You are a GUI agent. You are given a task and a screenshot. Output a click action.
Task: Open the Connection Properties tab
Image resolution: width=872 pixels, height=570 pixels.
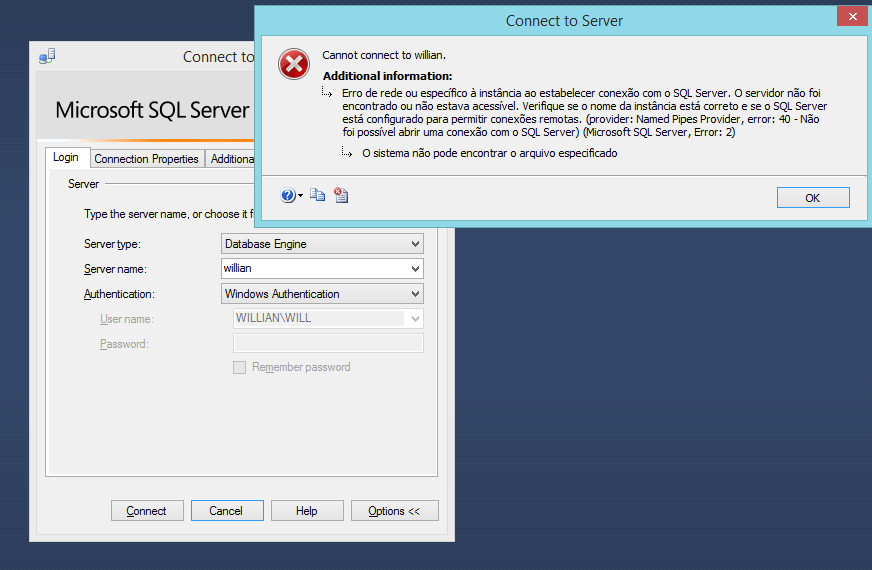147,159
